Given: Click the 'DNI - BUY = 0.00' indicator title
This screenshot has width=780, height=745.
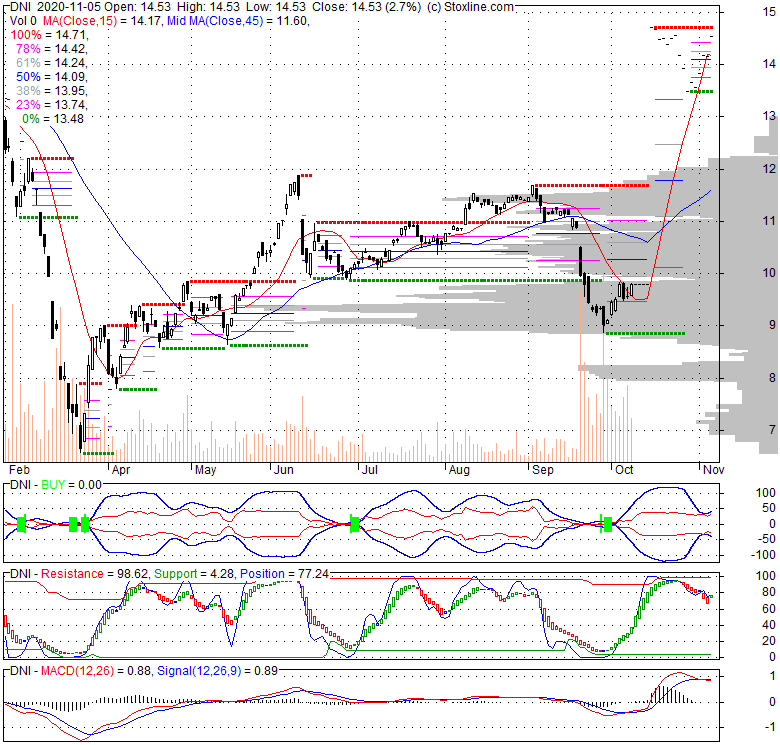Looking at the screenshot, I should [x=56, y=485].
